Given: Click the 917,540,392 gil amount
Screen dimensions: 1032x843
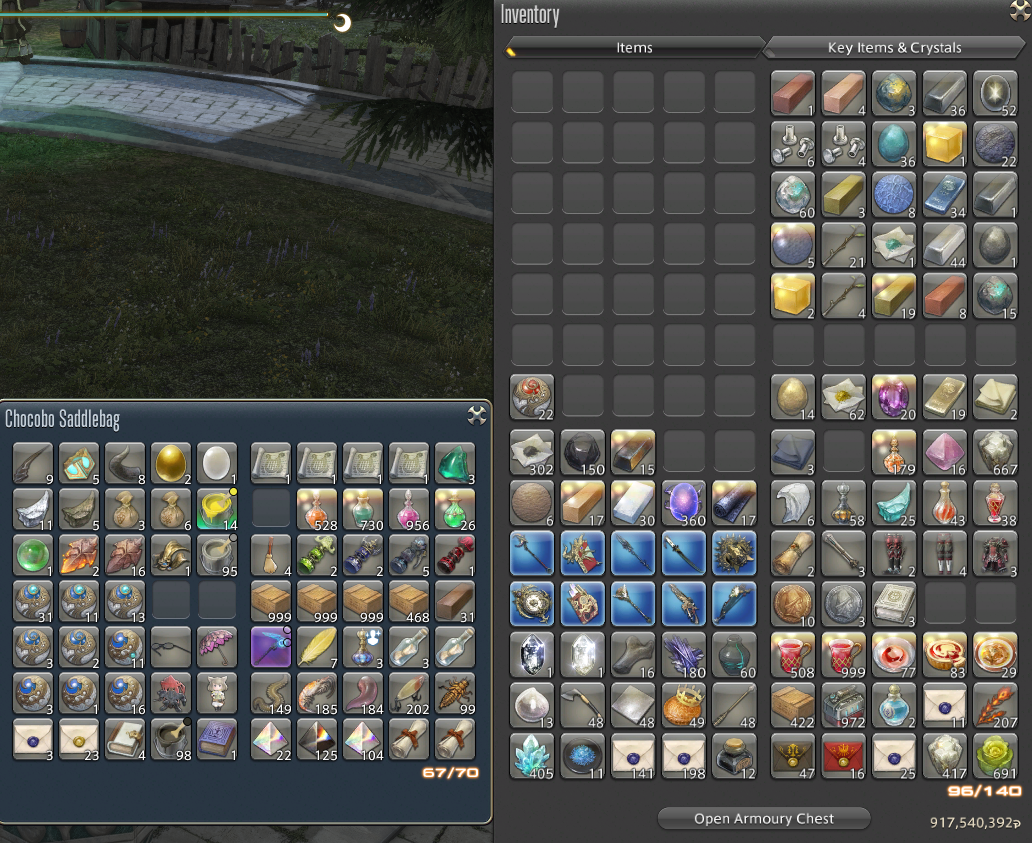Looking at the screenshot, I should coord(975,823).
